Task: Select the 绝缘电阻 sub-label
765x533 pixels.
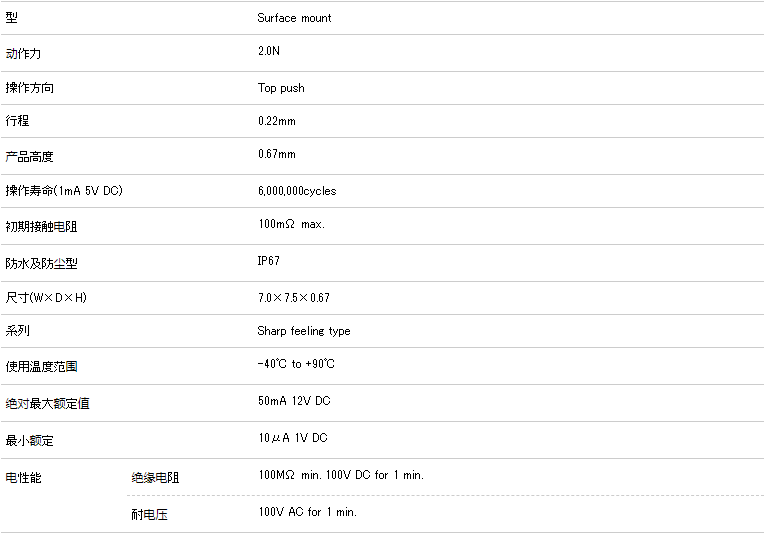Action: (x=155, y=478)
